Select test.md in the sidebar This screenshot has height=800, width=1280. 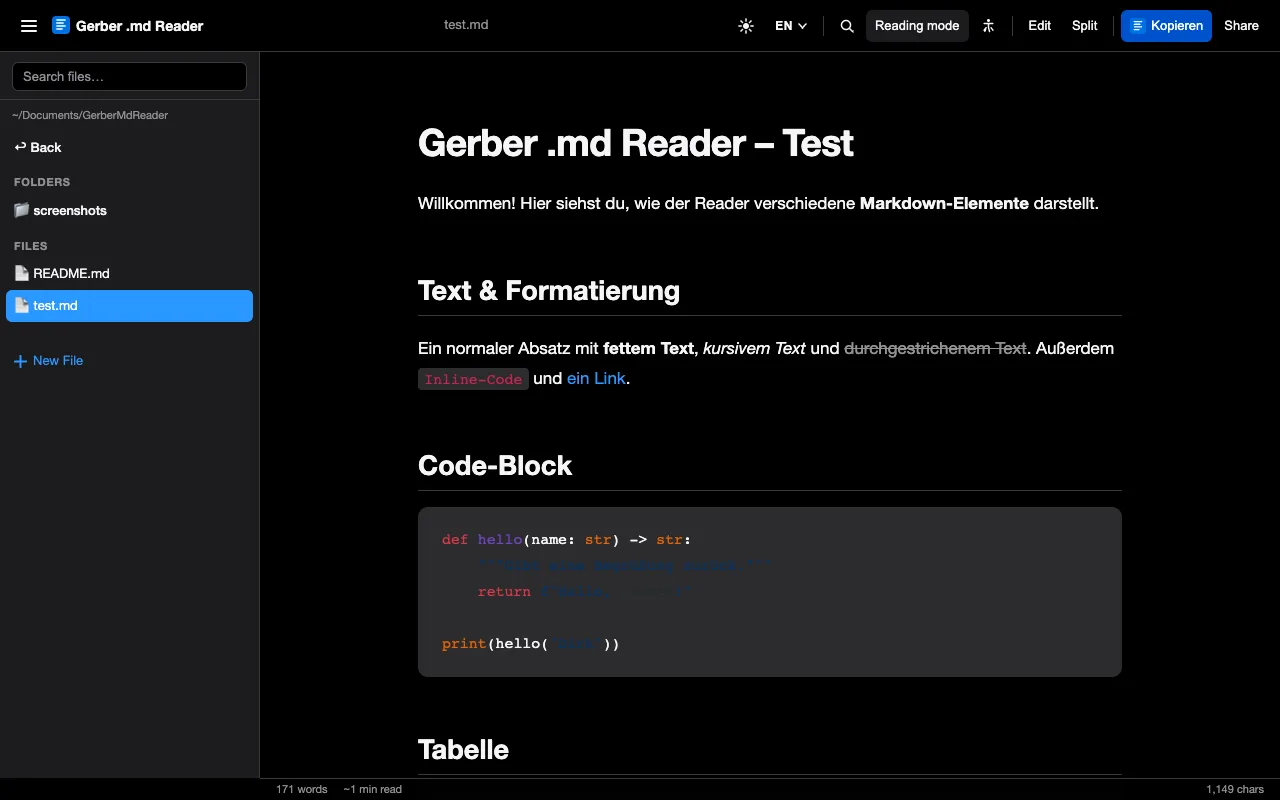129,306
